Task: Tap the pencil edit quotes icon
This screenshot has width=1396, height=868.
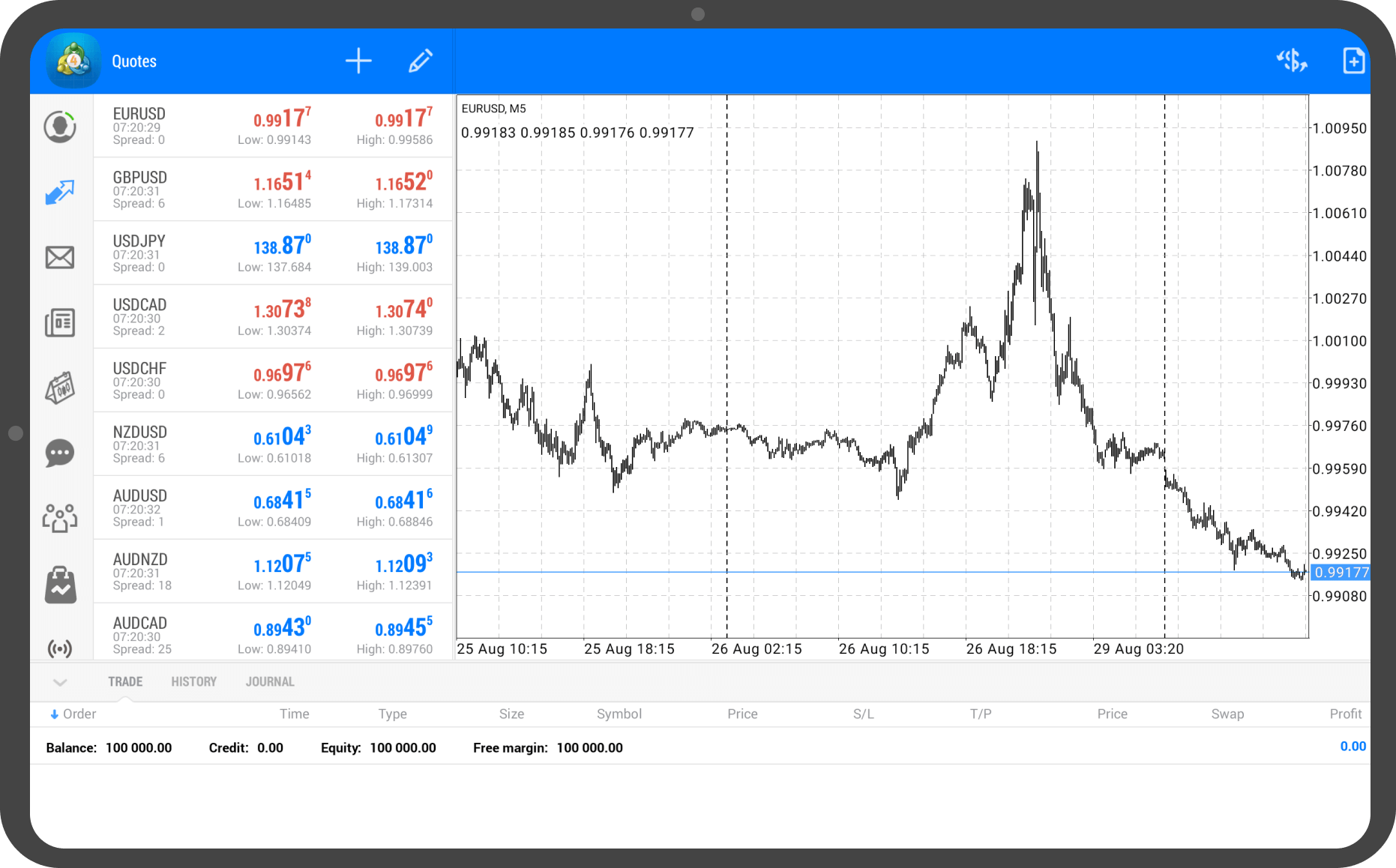Action: (421, 61)
